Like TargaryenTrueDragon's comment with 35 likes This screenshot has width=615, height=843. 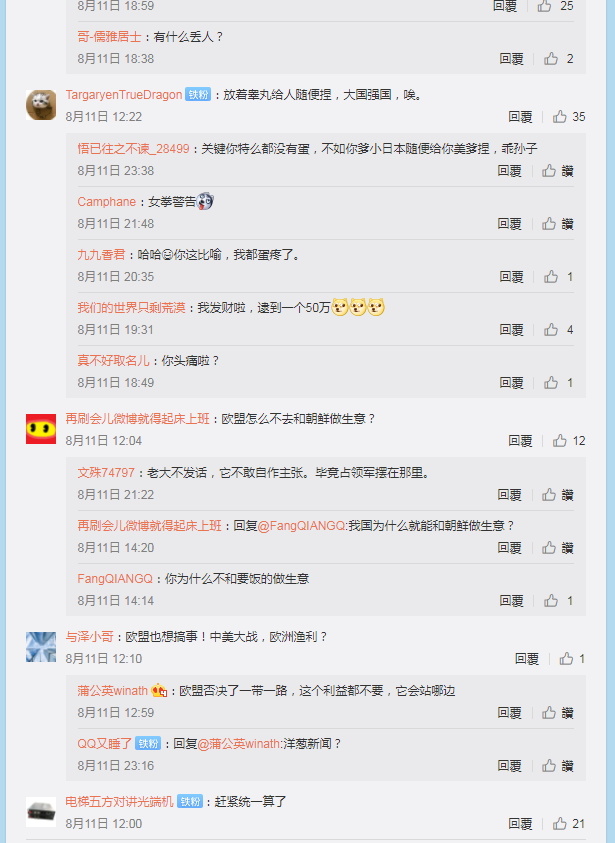coord(569,117)
